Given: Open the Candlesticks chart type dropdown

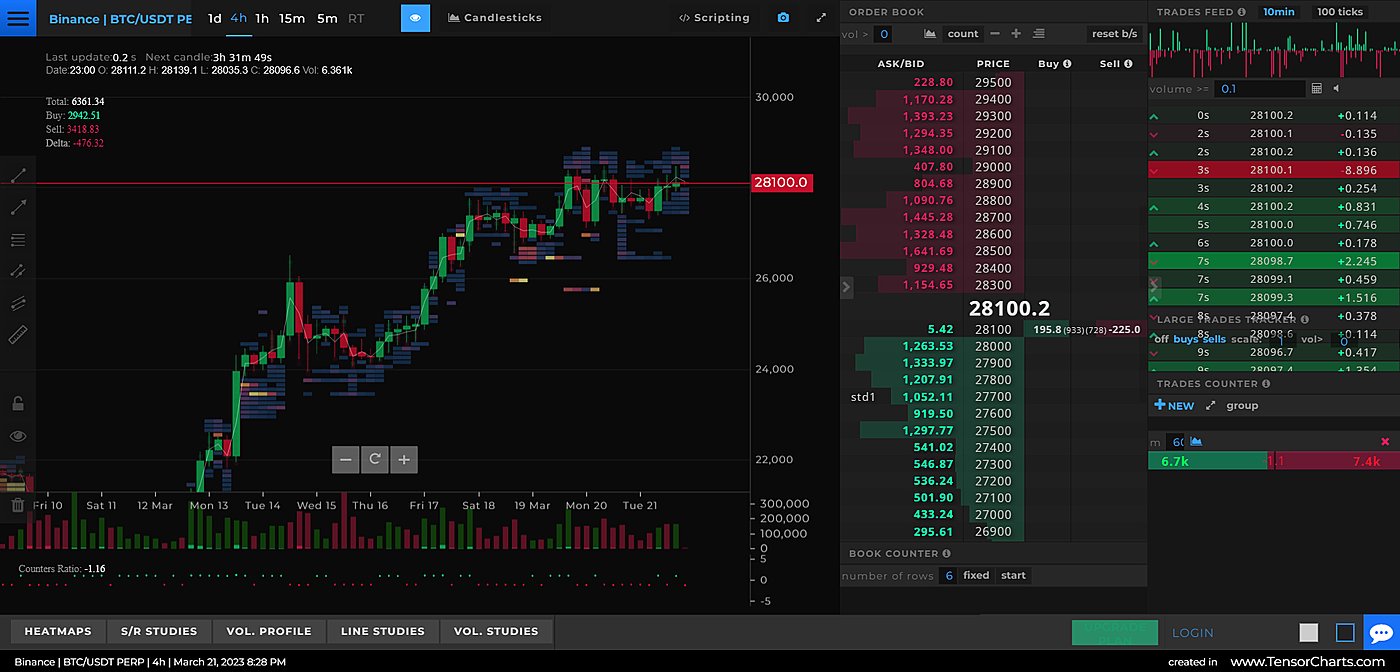Looking at the screenshot, I should point(495,18).
